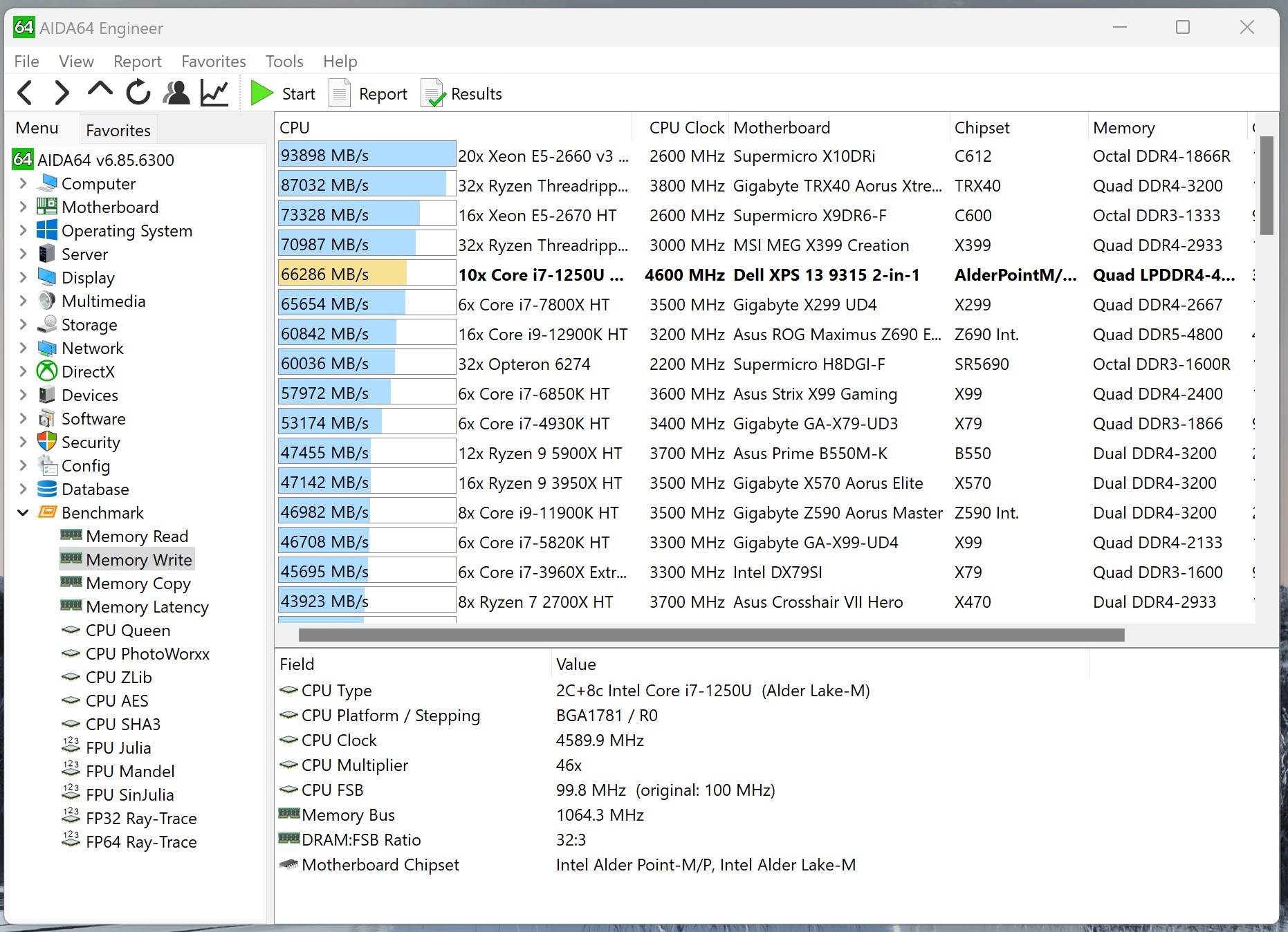Select the Network icon in tree
1288x932 pixels.
tap(47, 348)
